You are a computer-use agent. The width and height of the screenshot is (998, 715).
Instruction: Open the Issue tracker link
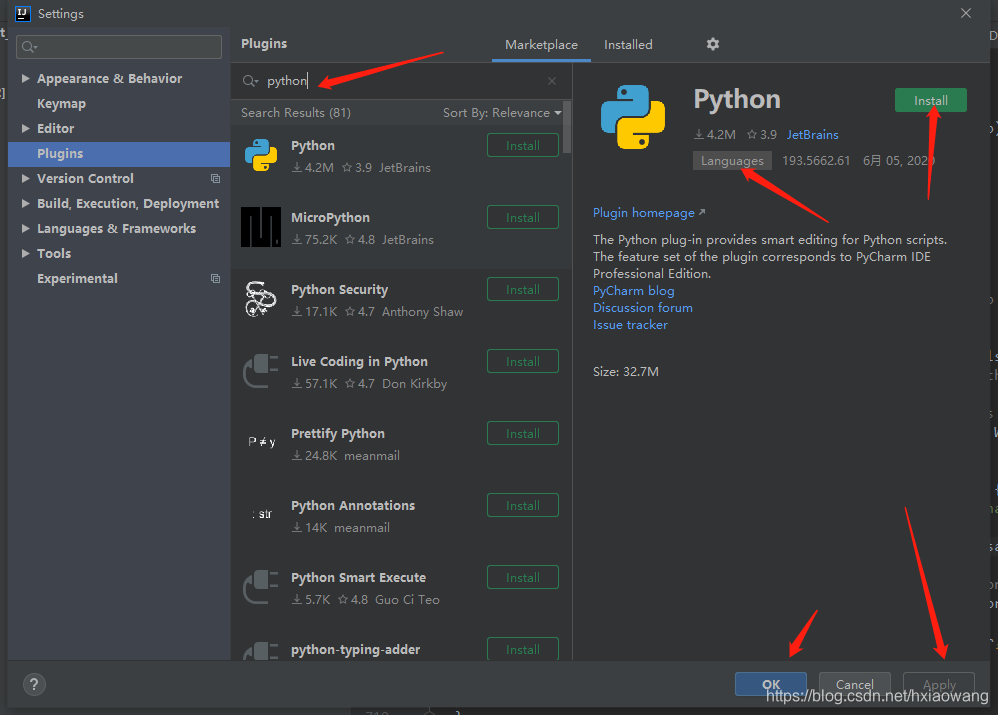[x=630, y=325]
